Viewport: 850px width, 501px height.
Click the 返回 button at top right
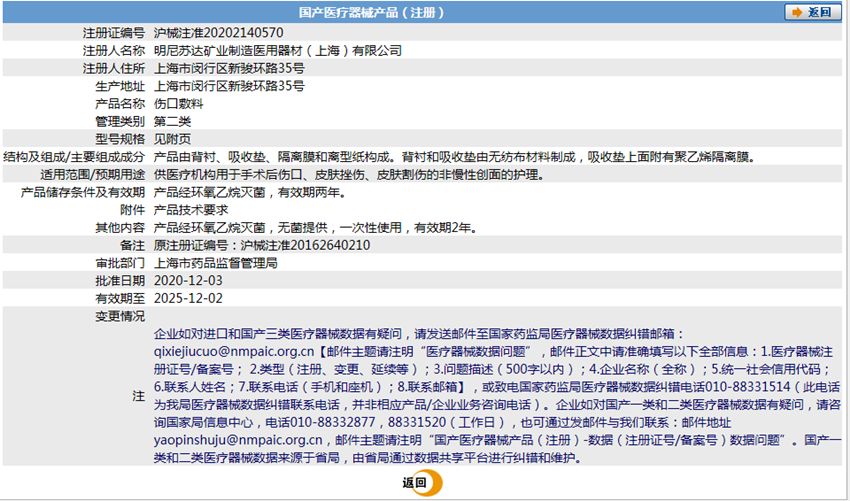(813, 12)
